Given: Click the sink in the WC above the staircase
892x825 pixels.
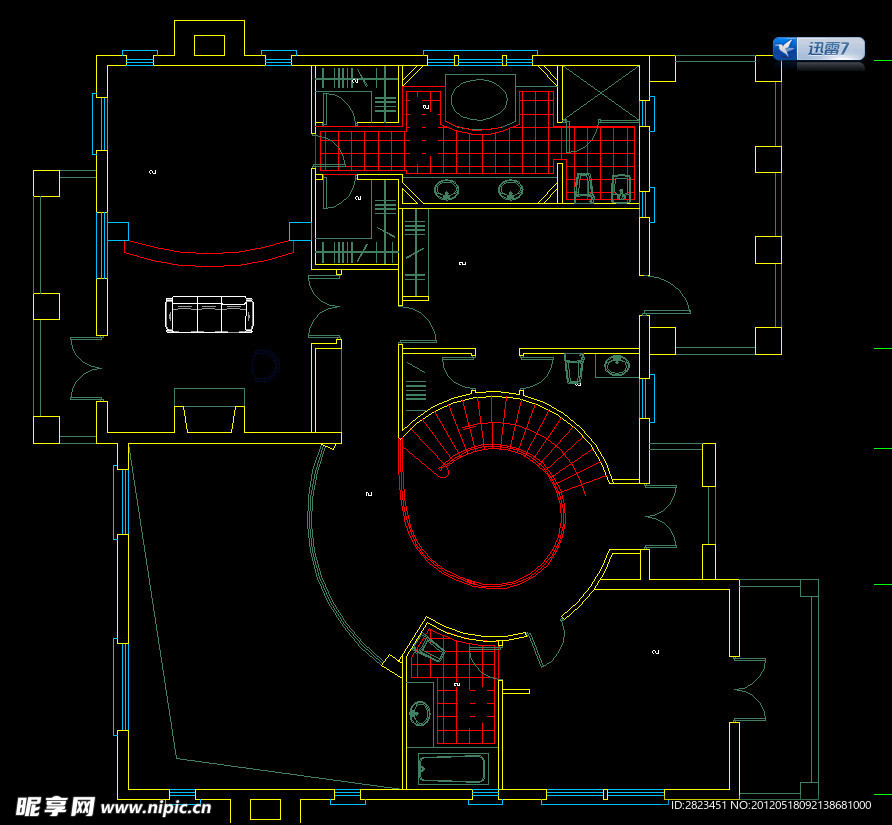Looking at the screenshot, I should click(x=617, y=365).
